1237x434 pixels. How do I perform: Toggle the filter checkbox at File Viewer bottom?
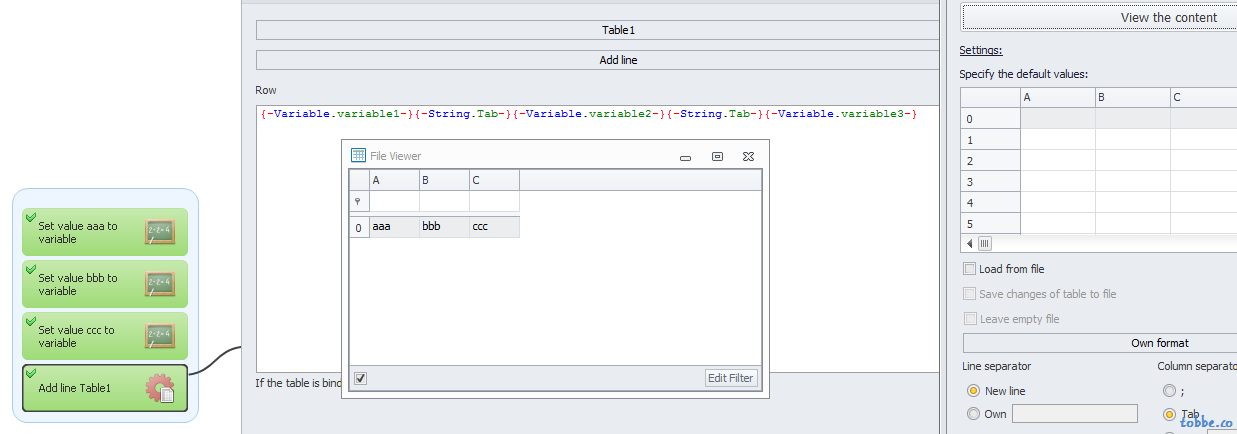tap(361, 378)
